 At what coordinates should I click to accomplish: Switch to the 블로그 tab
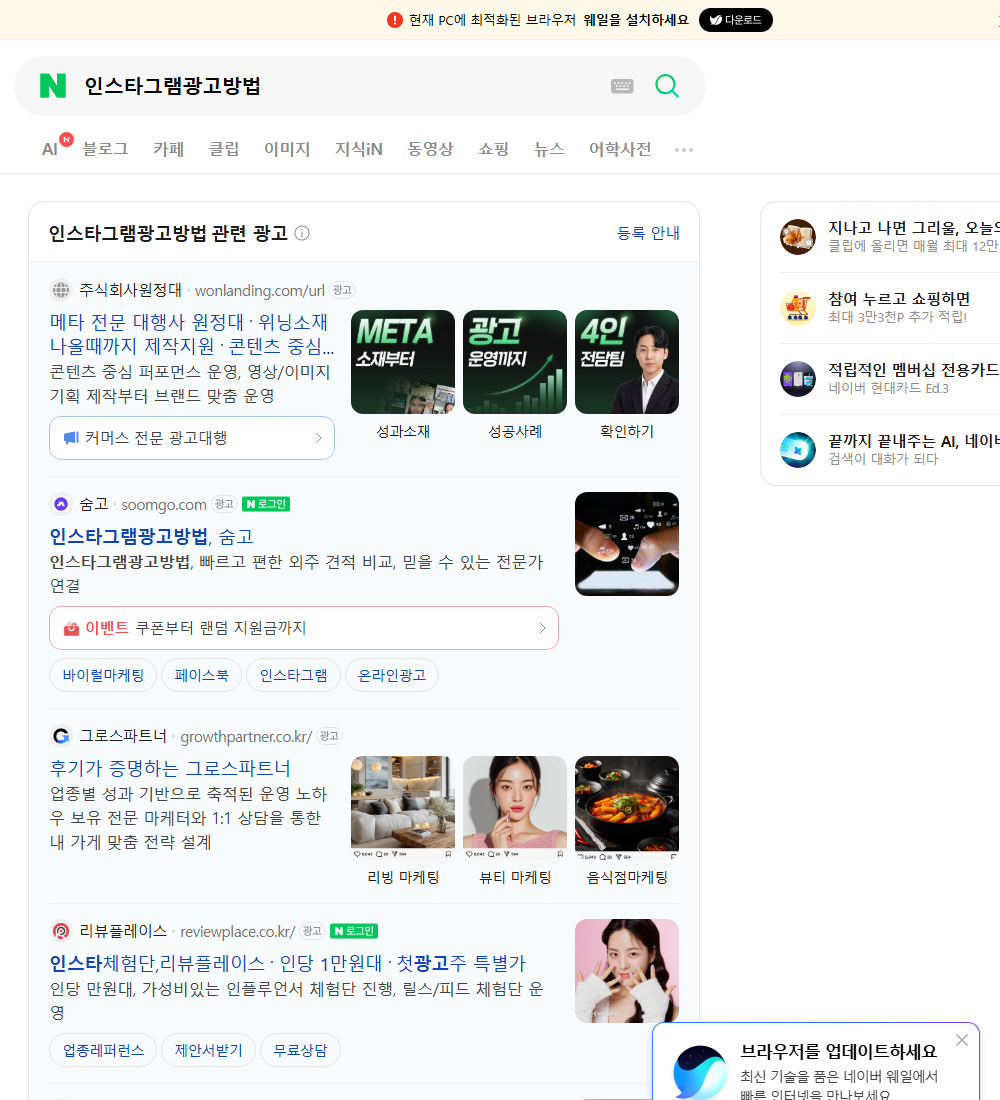105,149
